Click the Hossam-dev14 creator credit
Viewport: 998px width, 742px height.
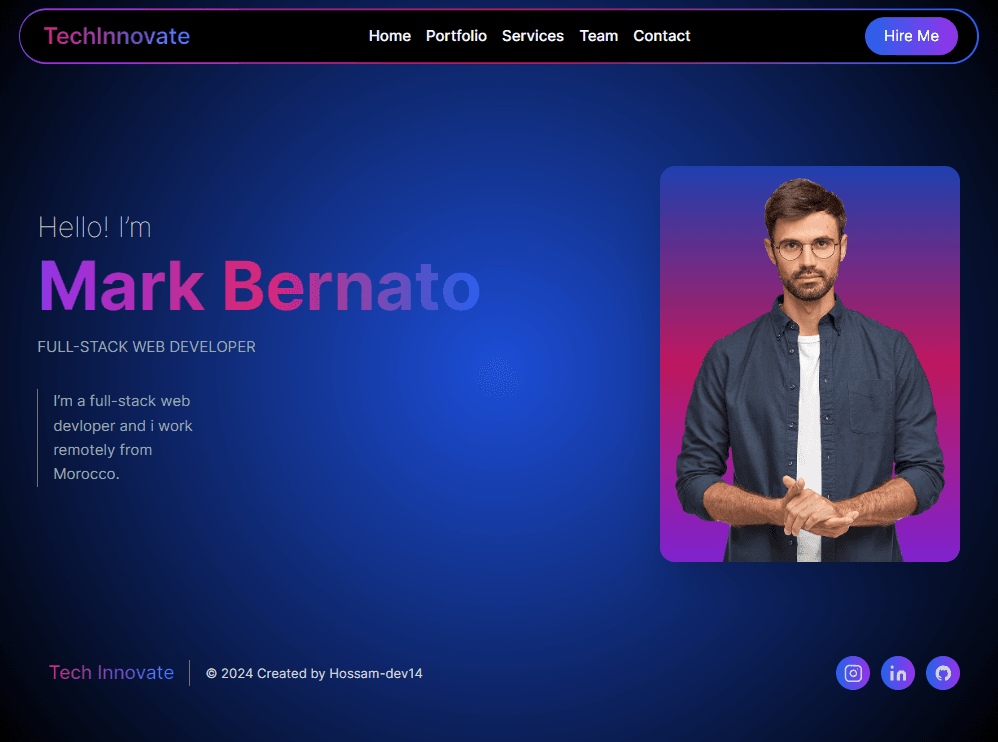[x=376, y=674]
